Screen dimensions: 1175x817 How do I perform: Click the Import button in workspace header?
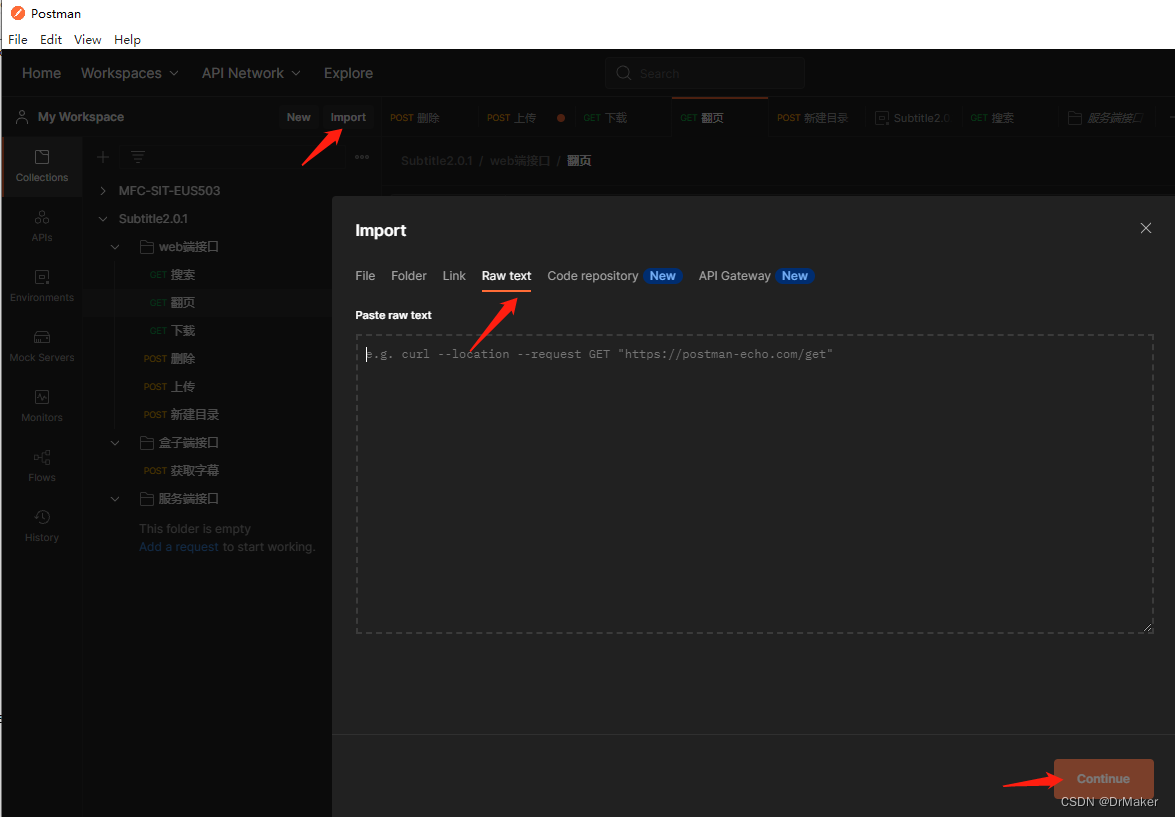click(x=348, y=117)
